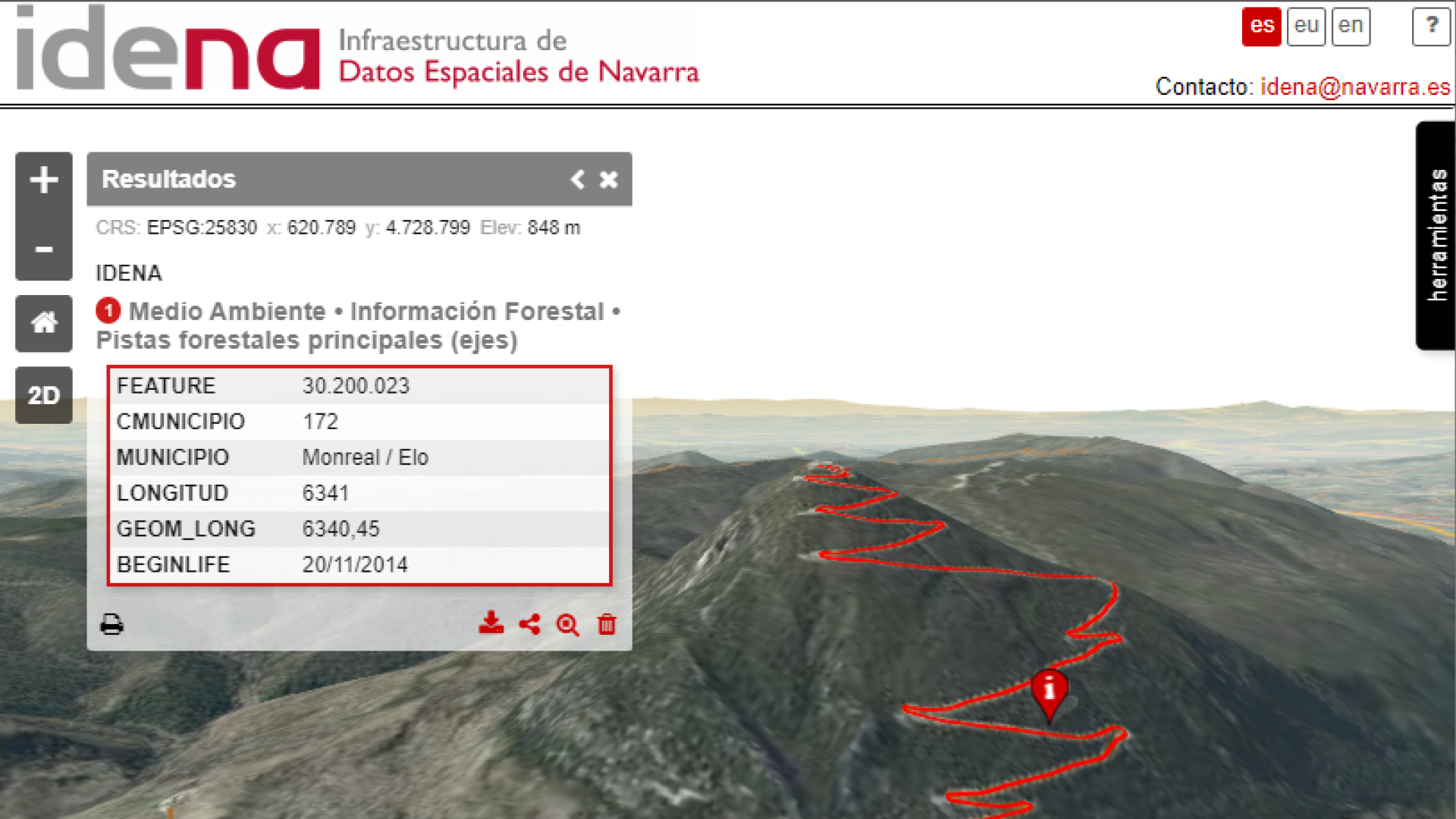This screenshot has width=1456, height=819.
Task: Select the MUNICIPIO row in results table
Action: coord(359,457)
